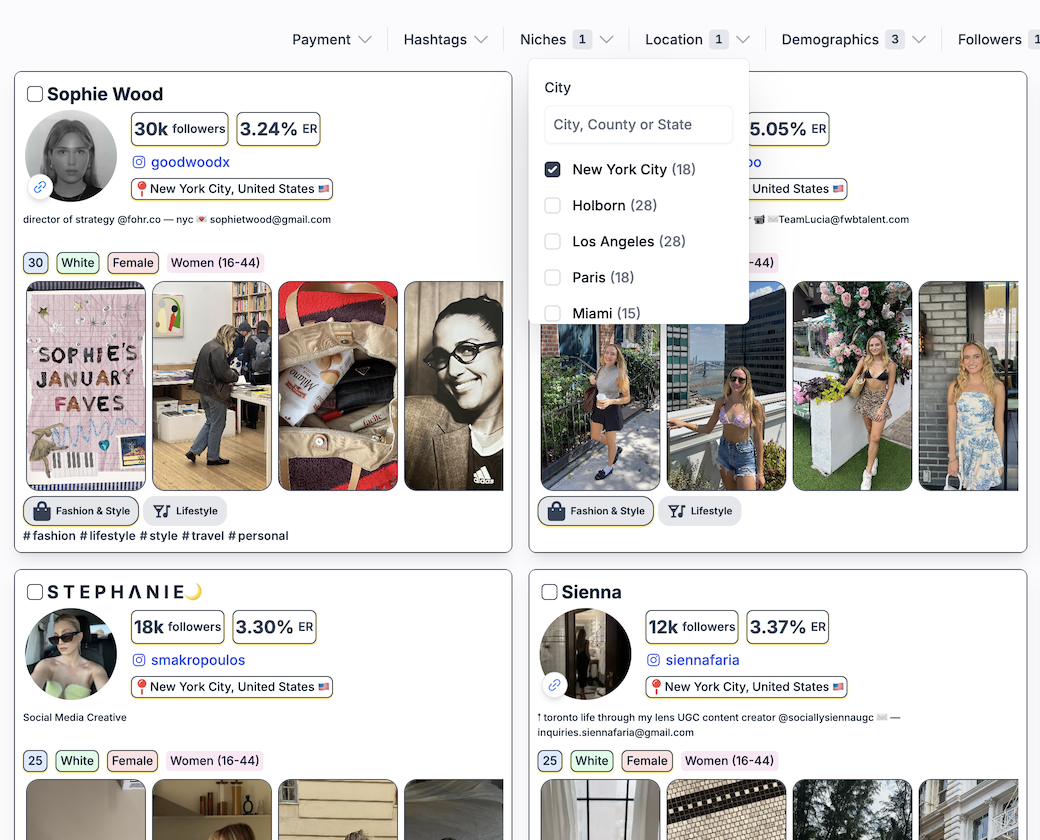The image size is (1040, 840).
Task: Click STEPHANIE's profile avatar
Action: 71,654
